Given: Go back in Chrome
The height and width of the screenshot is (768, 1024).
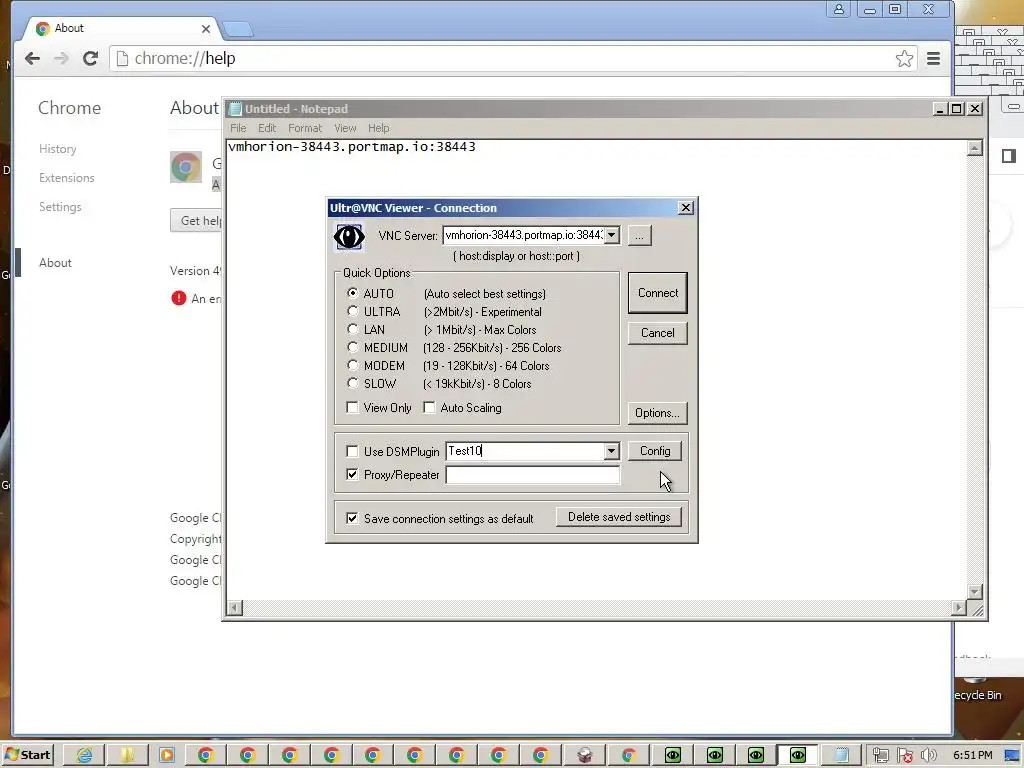Looking at the screenshot, I should click(32, 59).
